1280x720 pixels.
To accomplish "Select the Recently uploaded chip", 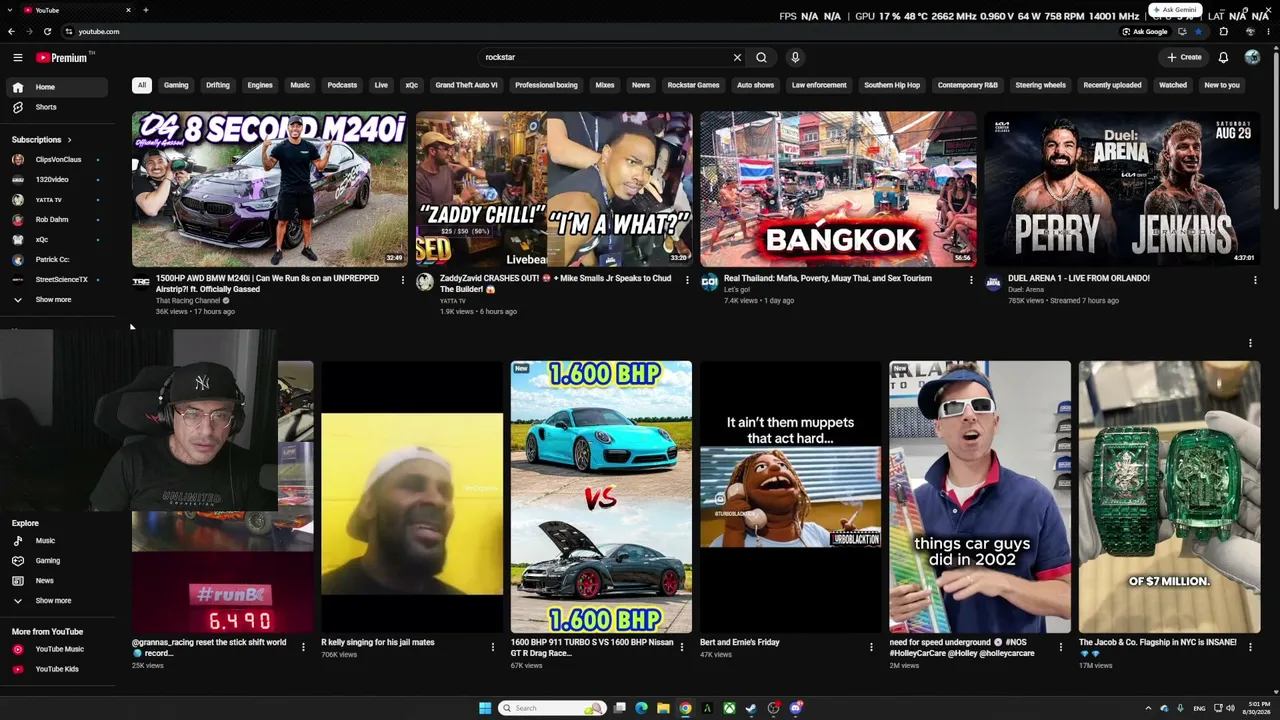I will coord(1112,85).
